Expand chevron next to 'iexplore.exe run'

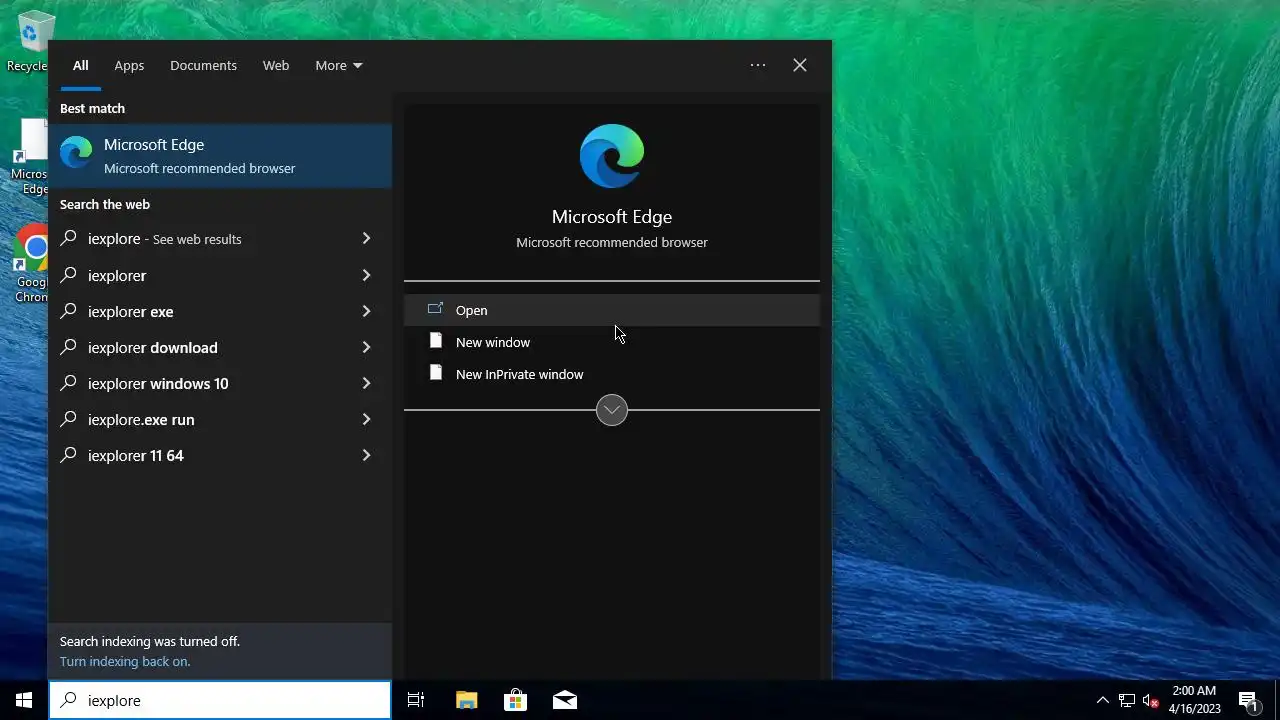pos(366,419)
